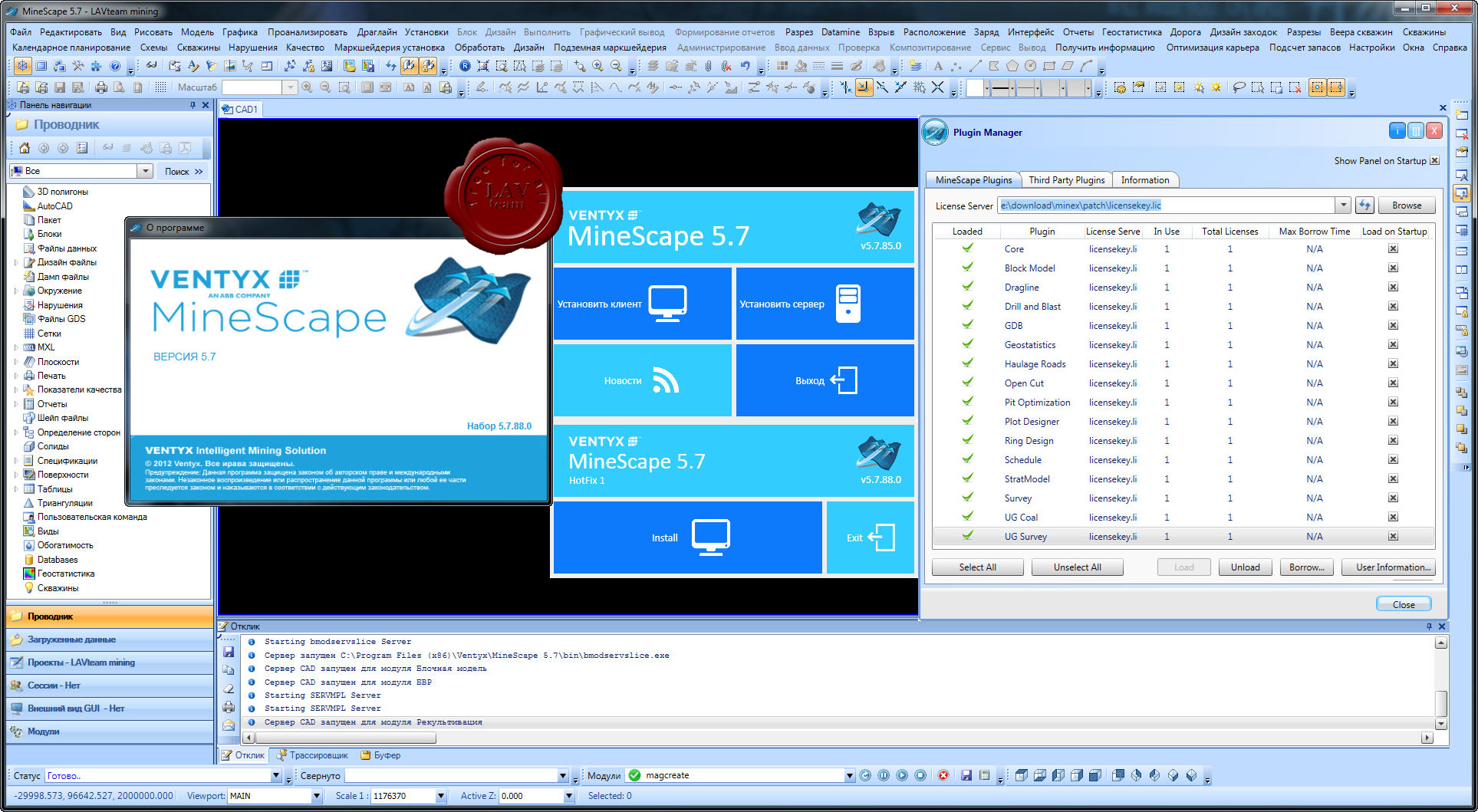Click the snap-to-endpoint highlighted toolbar icon
The image size is (1478, 812).
click(x=864, y=88)
